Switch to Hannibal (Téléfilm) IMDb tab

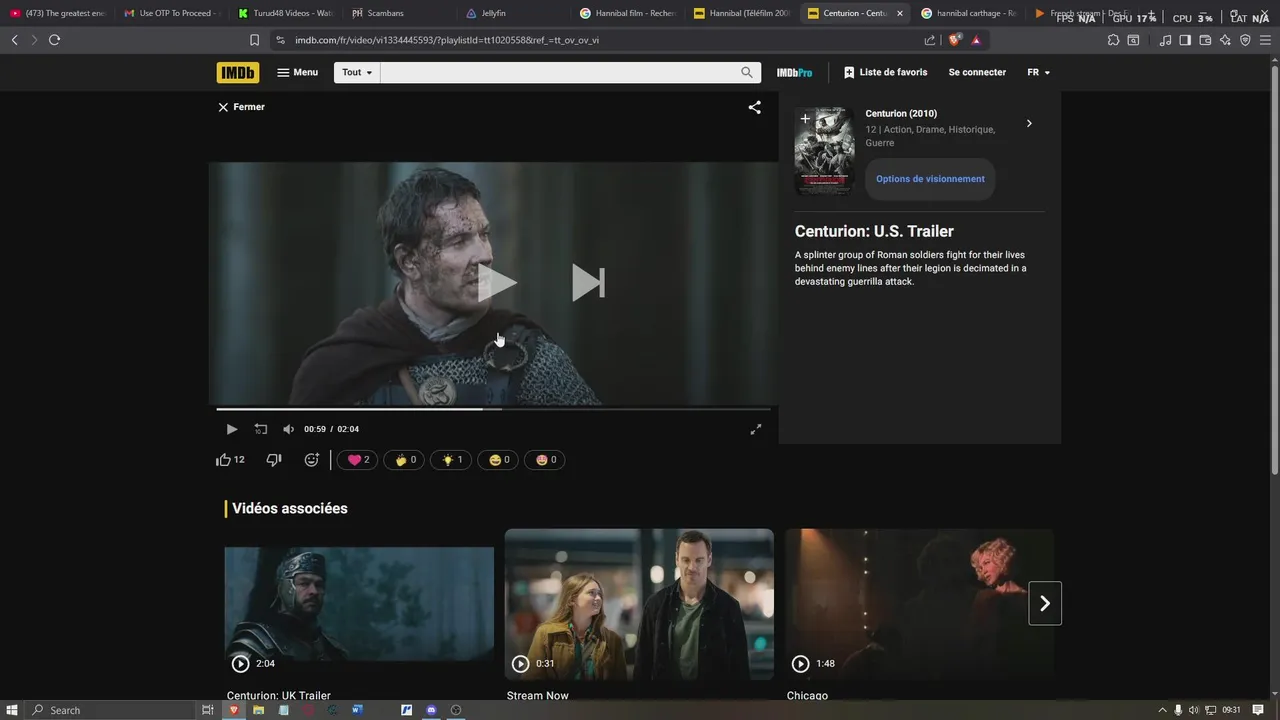point(742,13)
